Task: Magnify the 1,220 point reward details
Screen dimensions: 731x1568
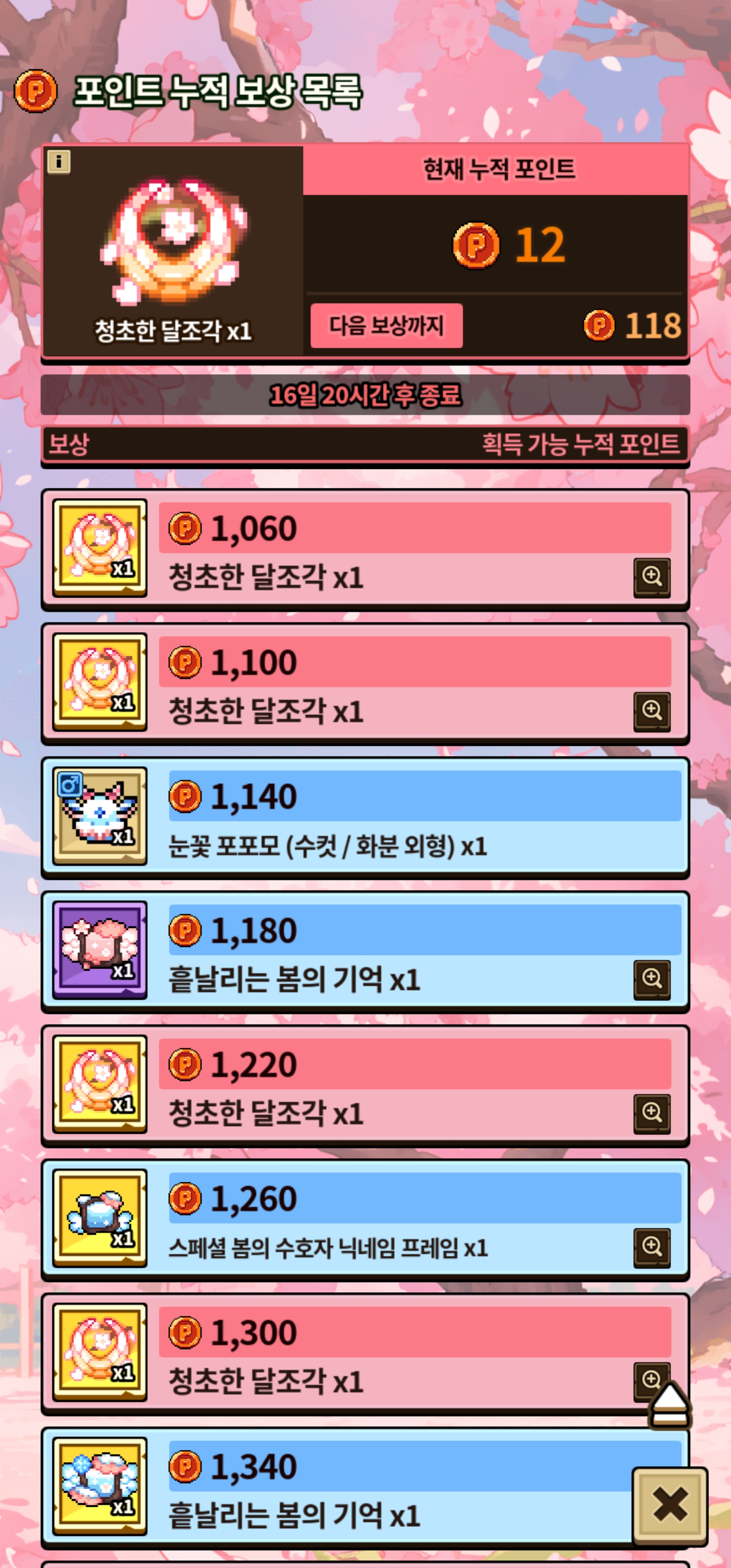Action: click(652, 1114)
